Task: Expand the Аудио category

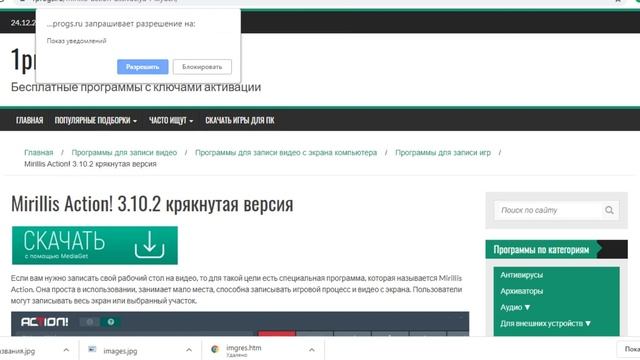Action: click(x=515, y=307)
